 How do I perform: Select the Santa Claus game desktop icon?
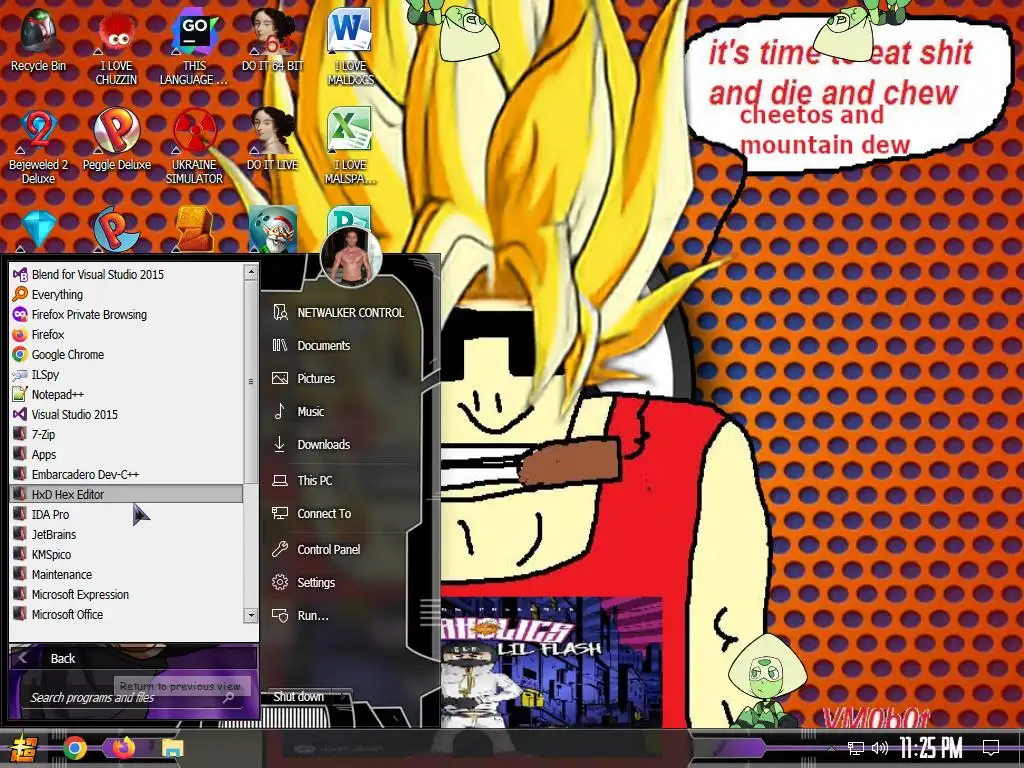click(273, 229)
